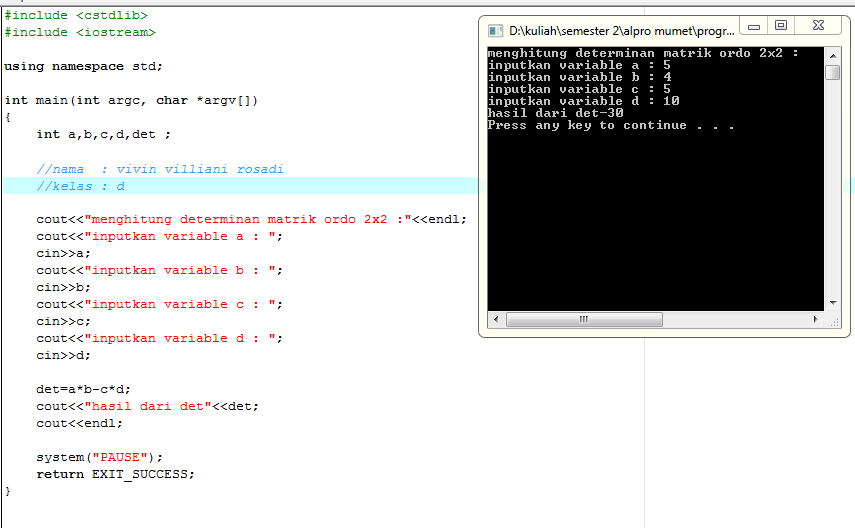Screen dimensions: 855x528
Task: Click the console vertical scrollbar up arrow
Action: point(833,56)
